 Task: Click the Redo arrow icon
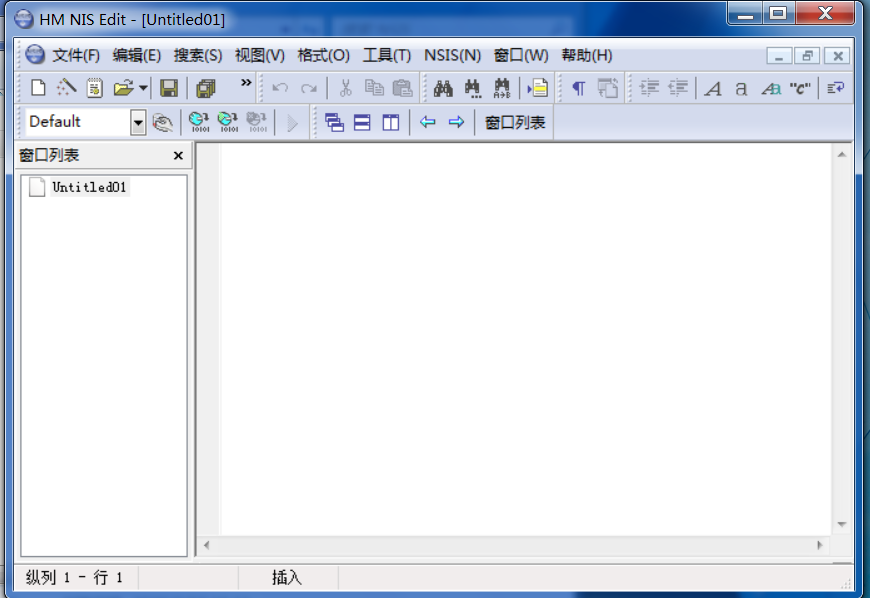click(x=308, y=88)
